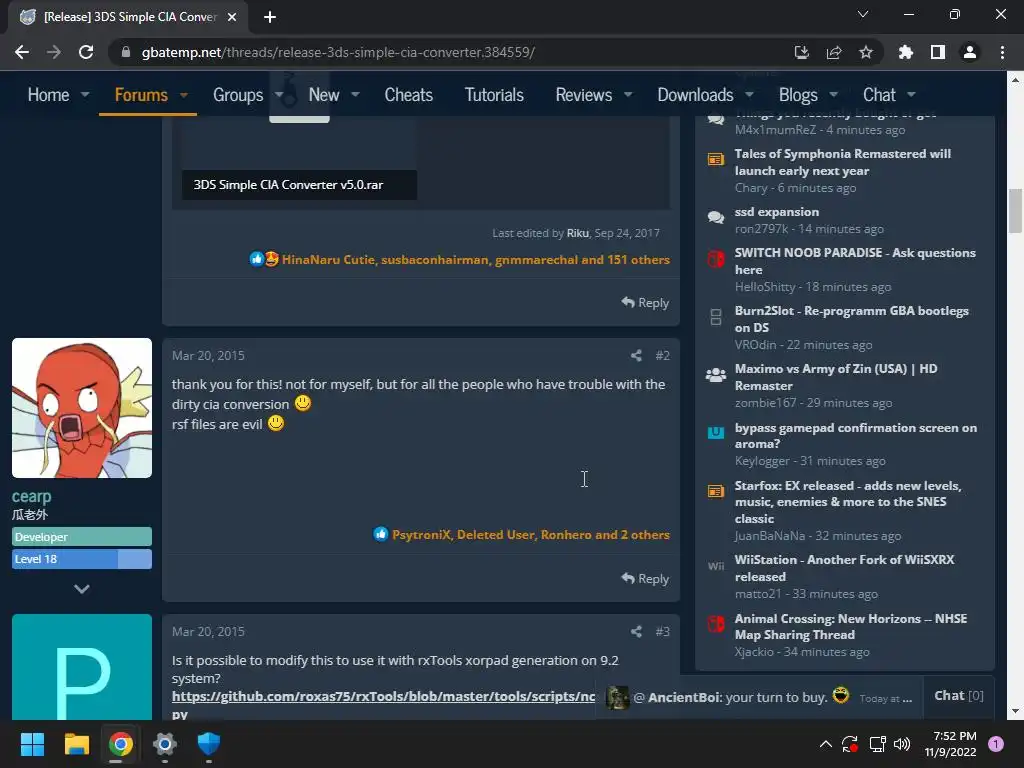Screen dimensions: 1024x768
Task: Open Windows Start menu
Action: (x=32, y=744)
